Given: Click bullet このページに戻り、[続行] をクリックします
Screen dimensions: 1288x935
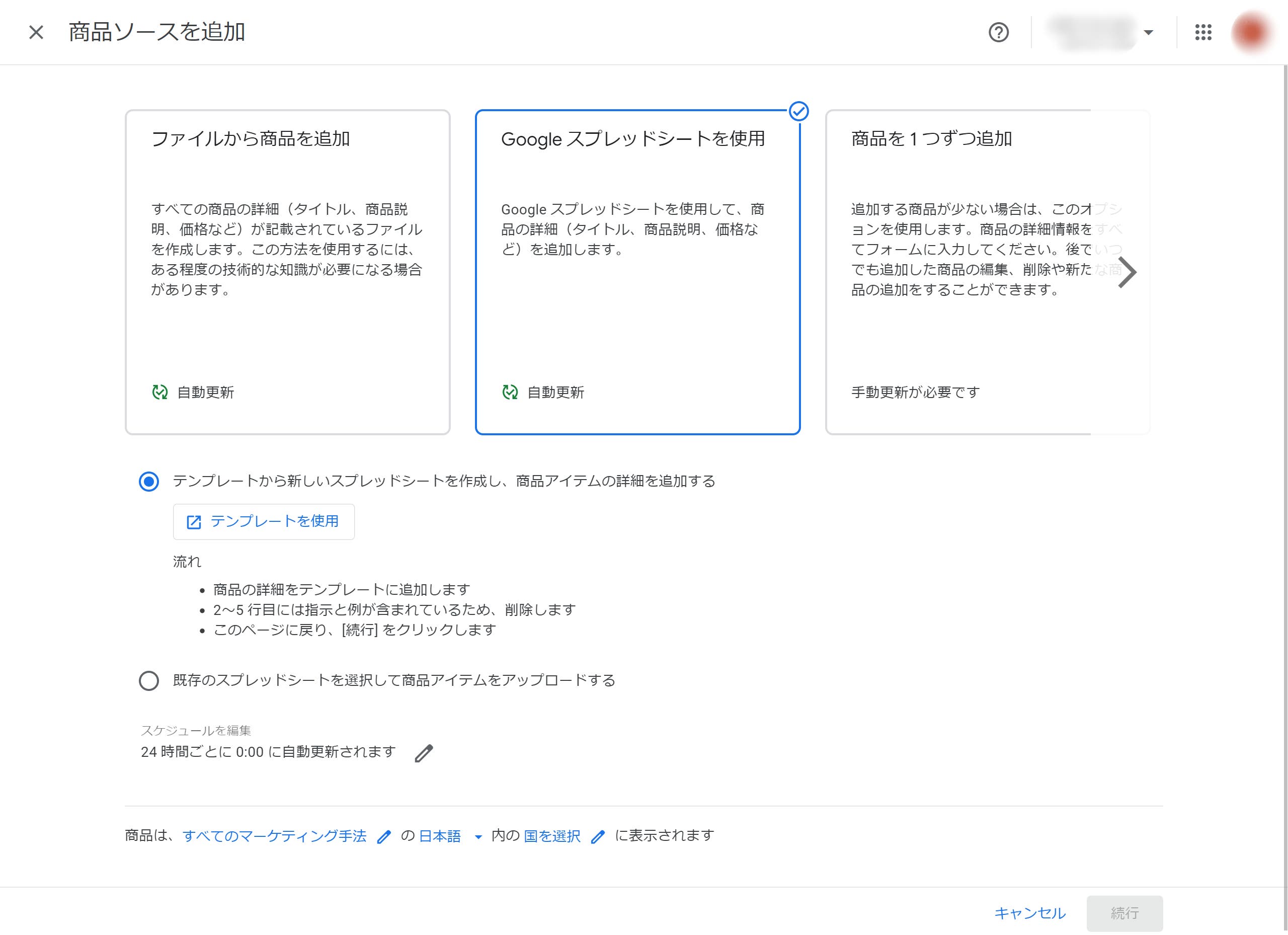Looking at the screenshot, I should click(x=355, y=630).
